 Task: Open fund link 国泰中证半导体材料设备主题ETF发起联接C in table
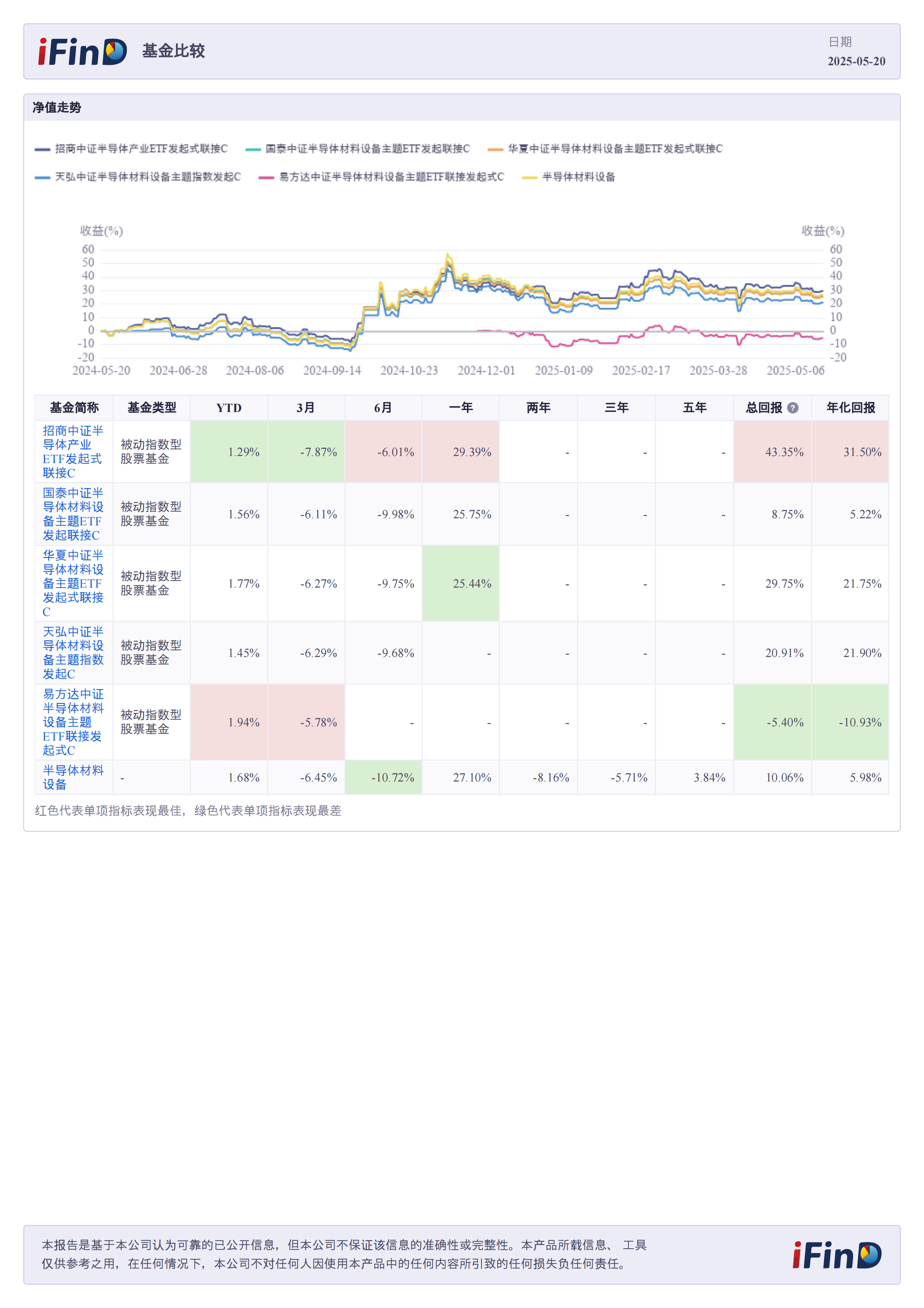[73, 514]
